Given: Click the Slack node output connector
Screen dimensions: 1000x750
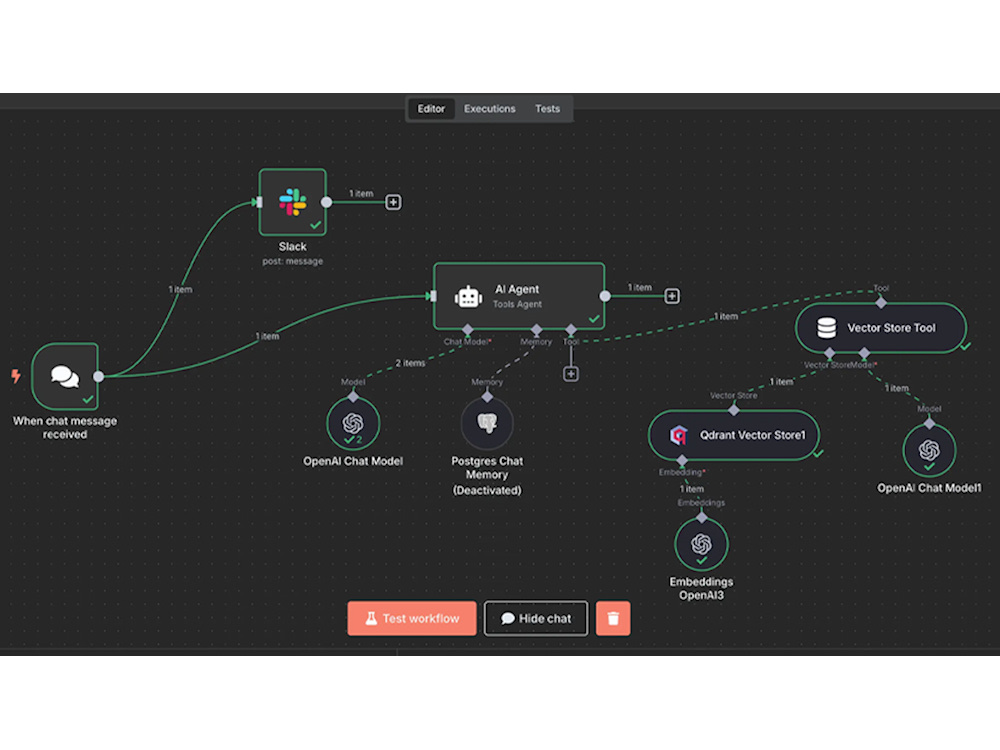Looking at the screenshot, I should click(327, 202).
